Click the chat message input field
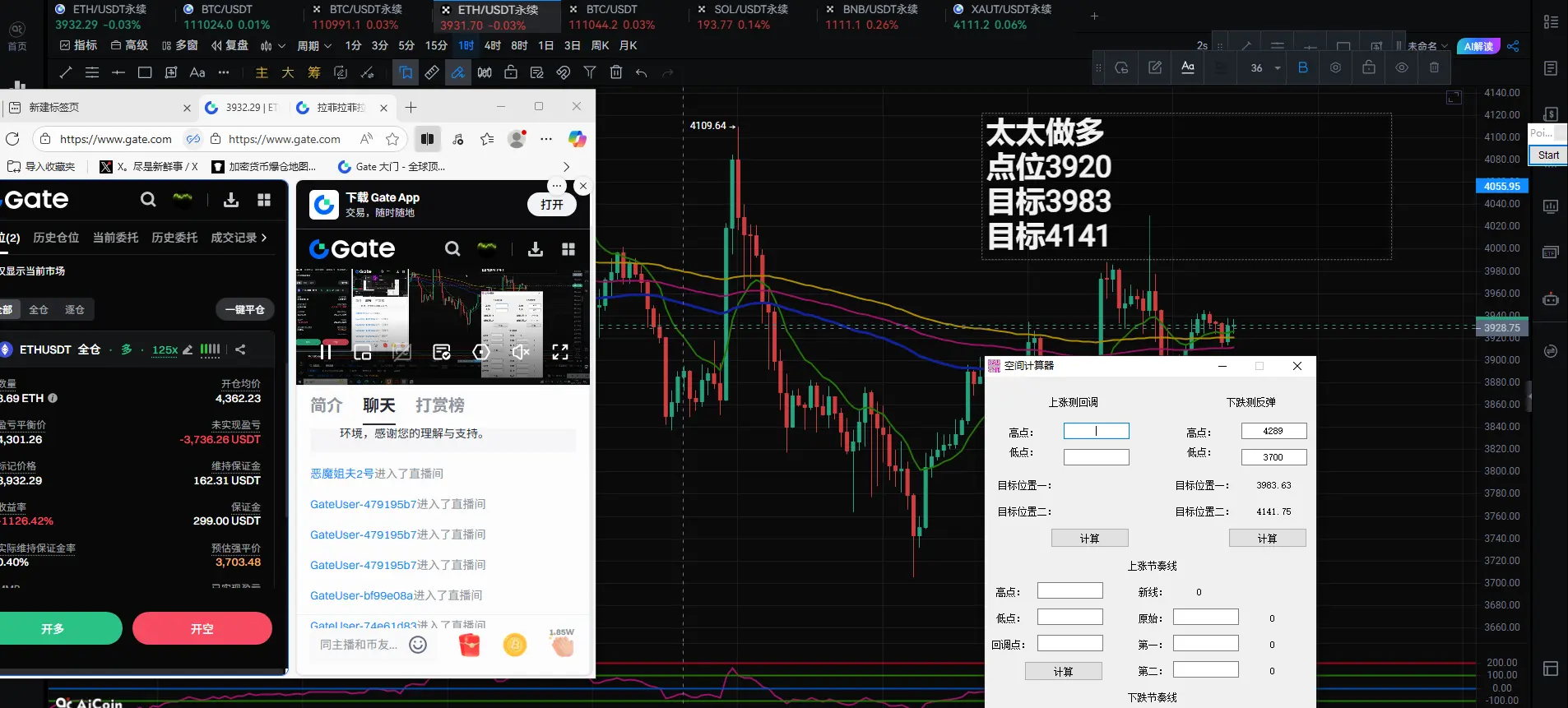The width and height of the screenshot is (1568, 708). pyautogui.click(x=359, y=645)
